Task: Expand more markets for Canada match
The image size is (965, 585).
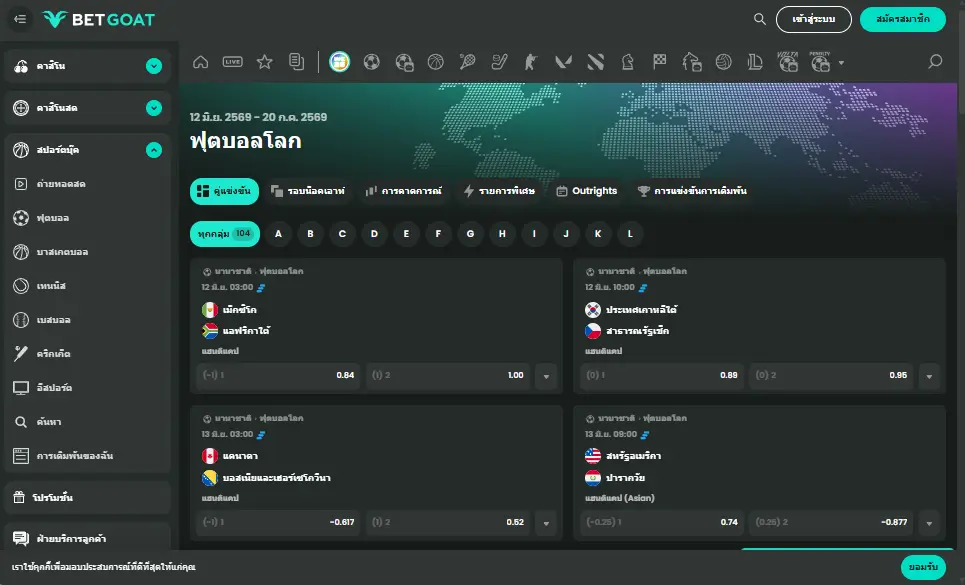Action: (x=546, y=523)
